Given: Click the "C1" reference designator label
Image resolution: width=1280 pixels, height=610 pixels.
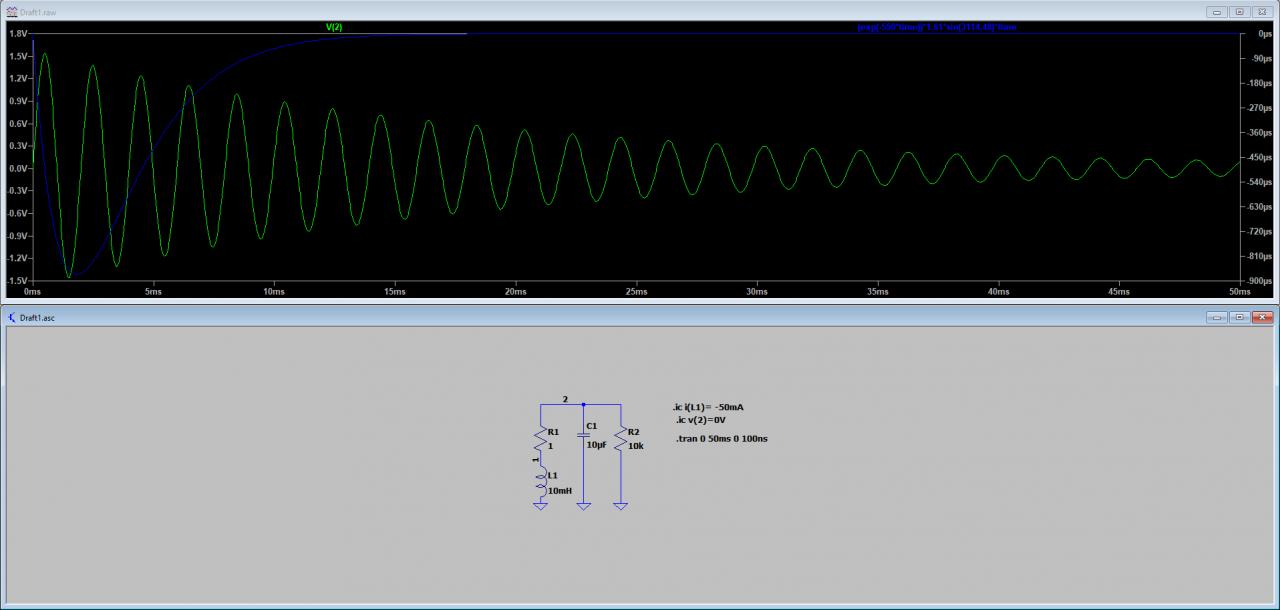Looking at the screenshot, I should pos(592,426).
